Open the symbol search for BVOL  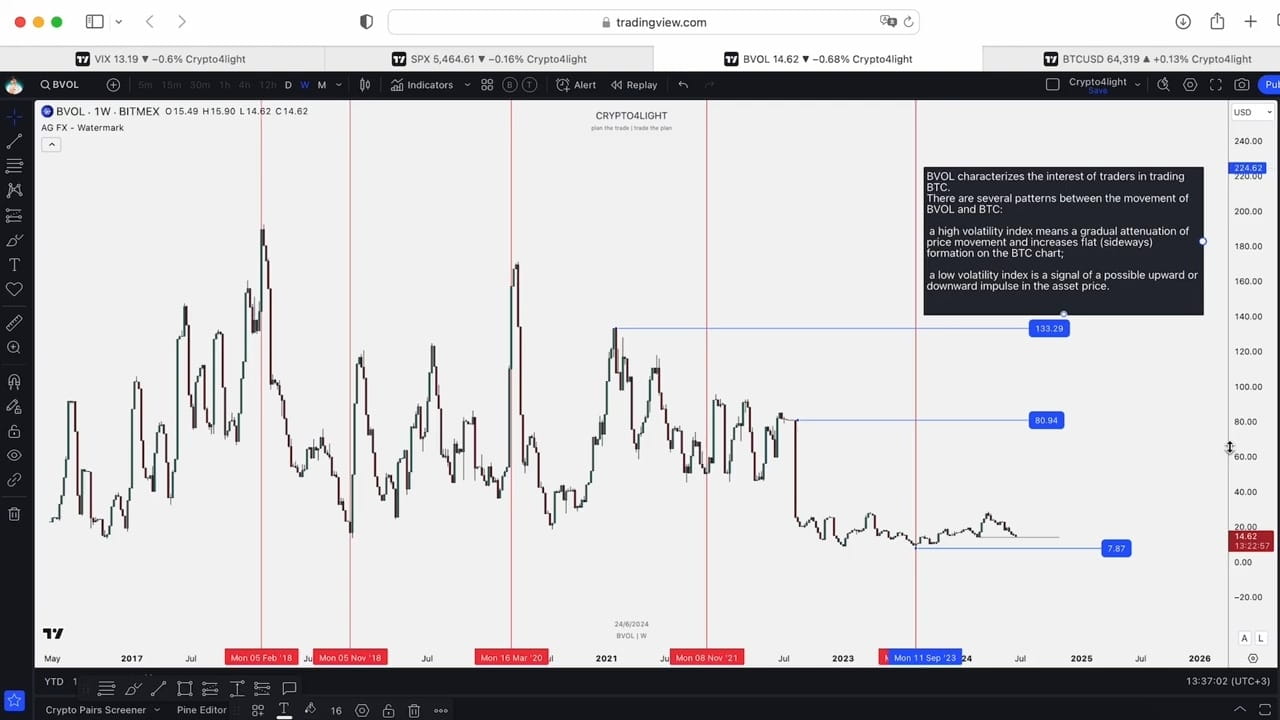[58, 84]
